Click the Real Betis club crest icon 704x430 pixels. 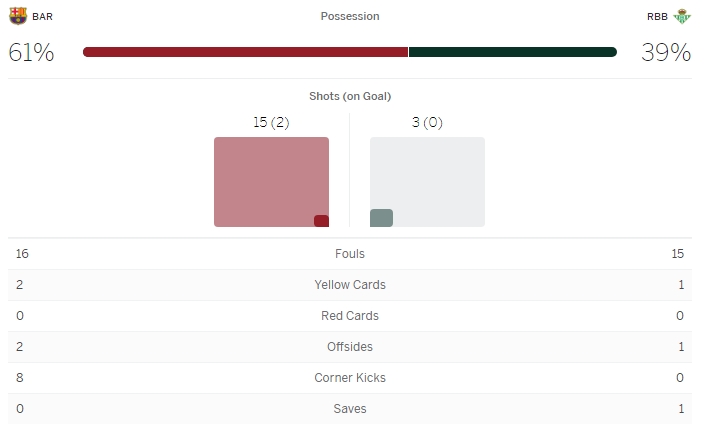[x=682, y=16]
